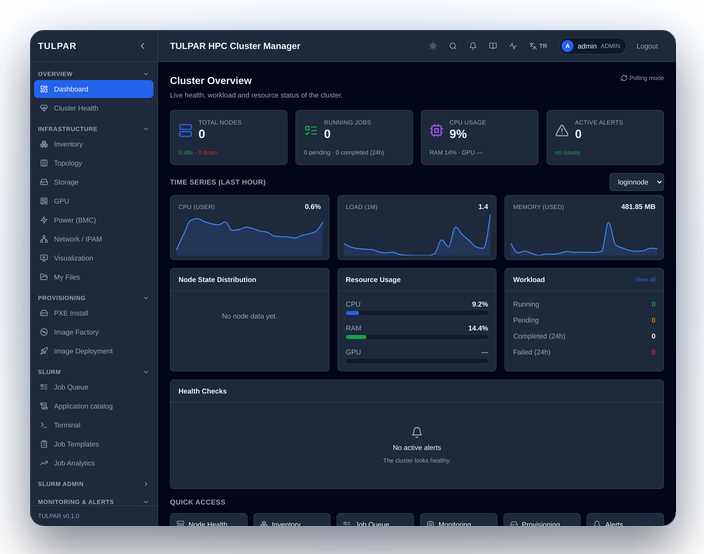This screenshot has height=554, width=704.
Task: Toggle Polling mode indicator
Action: [x=642, y=78]
